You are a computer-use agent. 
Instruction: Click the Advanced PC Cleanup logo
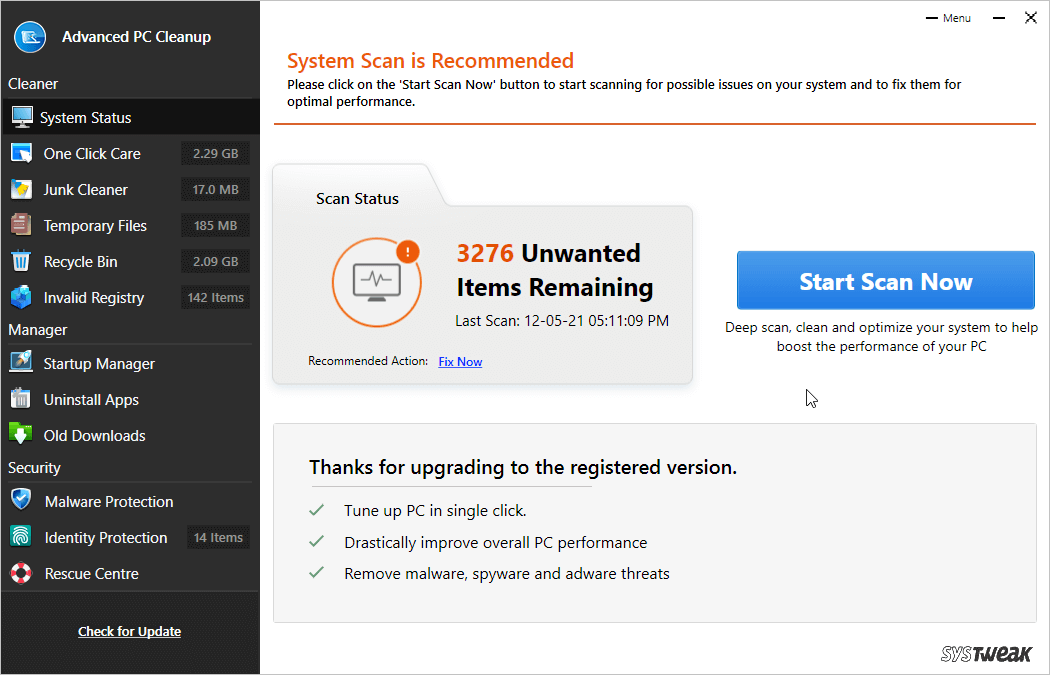(28, 36)
